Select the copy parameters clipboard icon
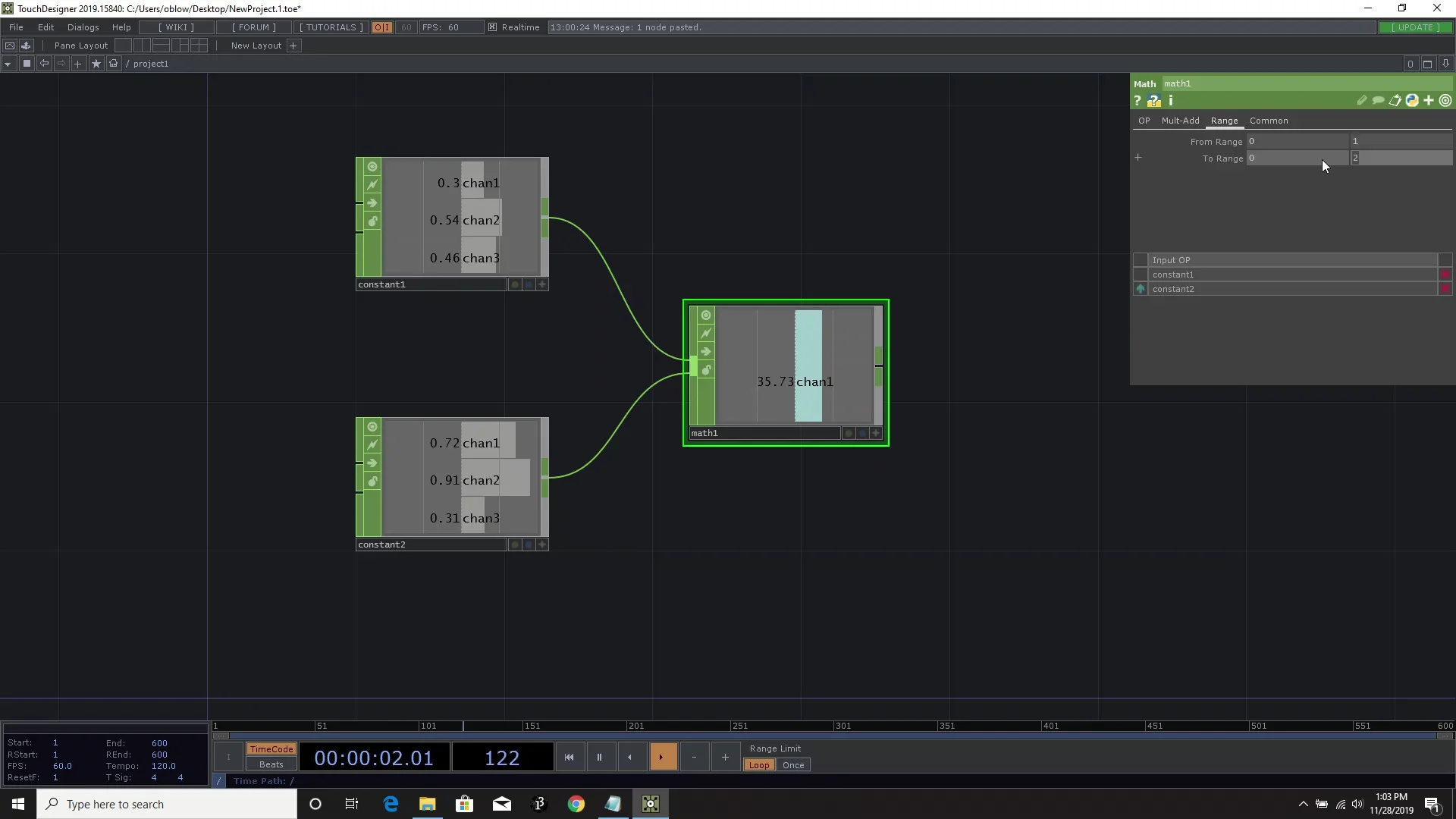Screen dimensions: 1456x819 [1395, 100]
